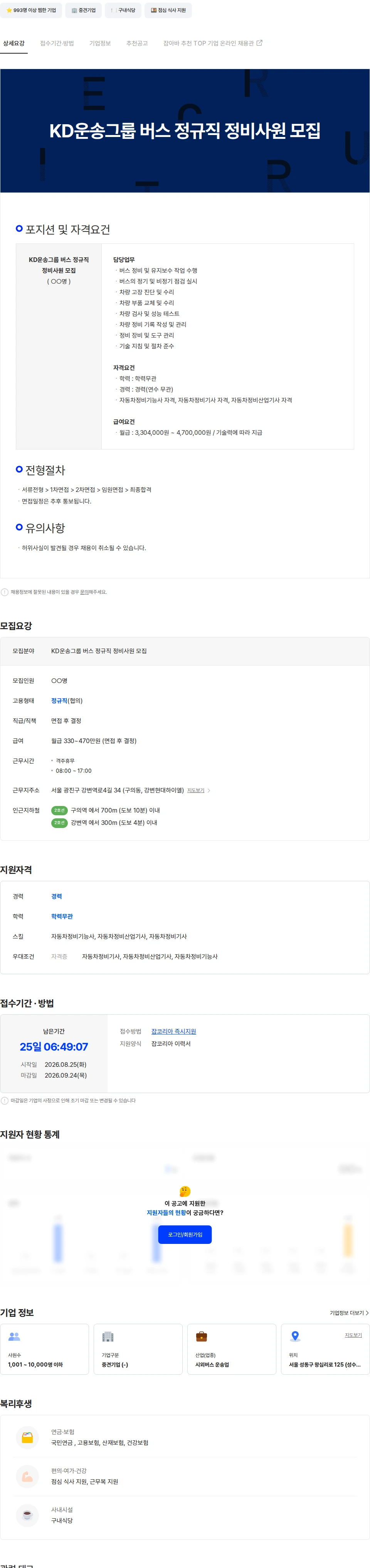
Task: Click the external link icon beside 채용관
Action: (259, 42)
